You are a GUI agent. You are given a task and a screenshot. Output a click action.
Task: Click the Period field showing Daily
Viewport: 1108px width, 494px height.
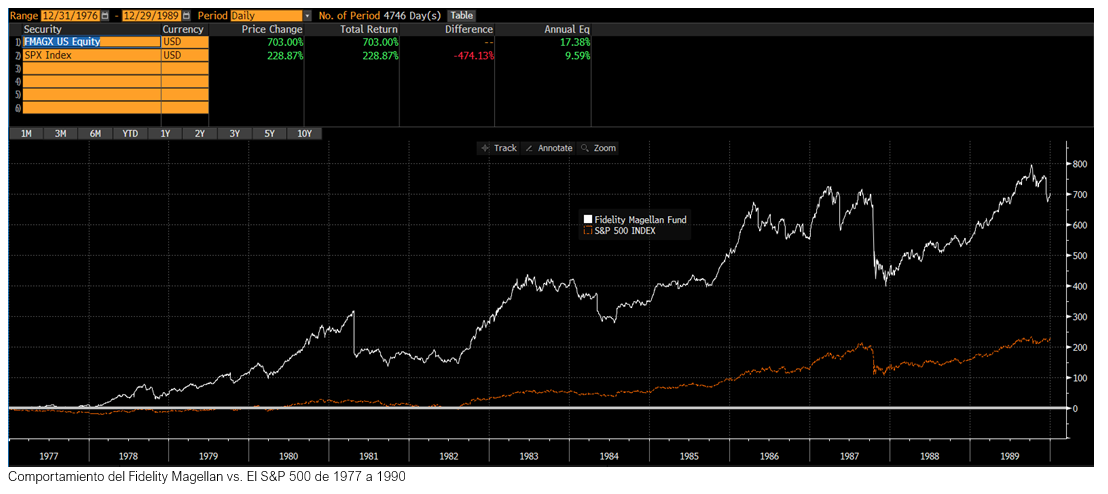[x=266, y=15]
